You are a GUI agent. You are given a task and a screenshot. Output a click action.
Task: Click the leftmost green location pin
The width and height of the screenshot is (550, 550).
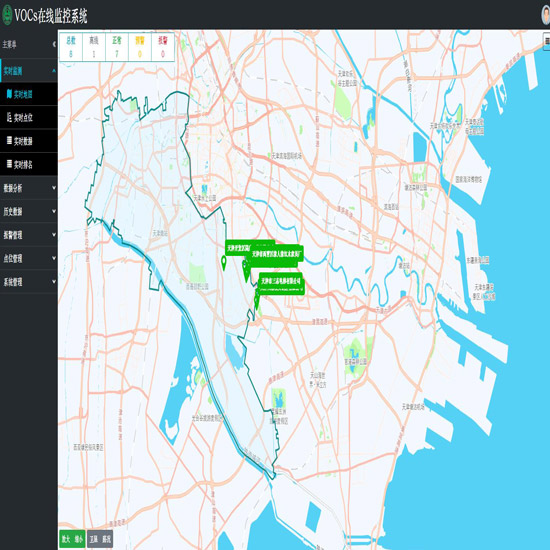224,263
